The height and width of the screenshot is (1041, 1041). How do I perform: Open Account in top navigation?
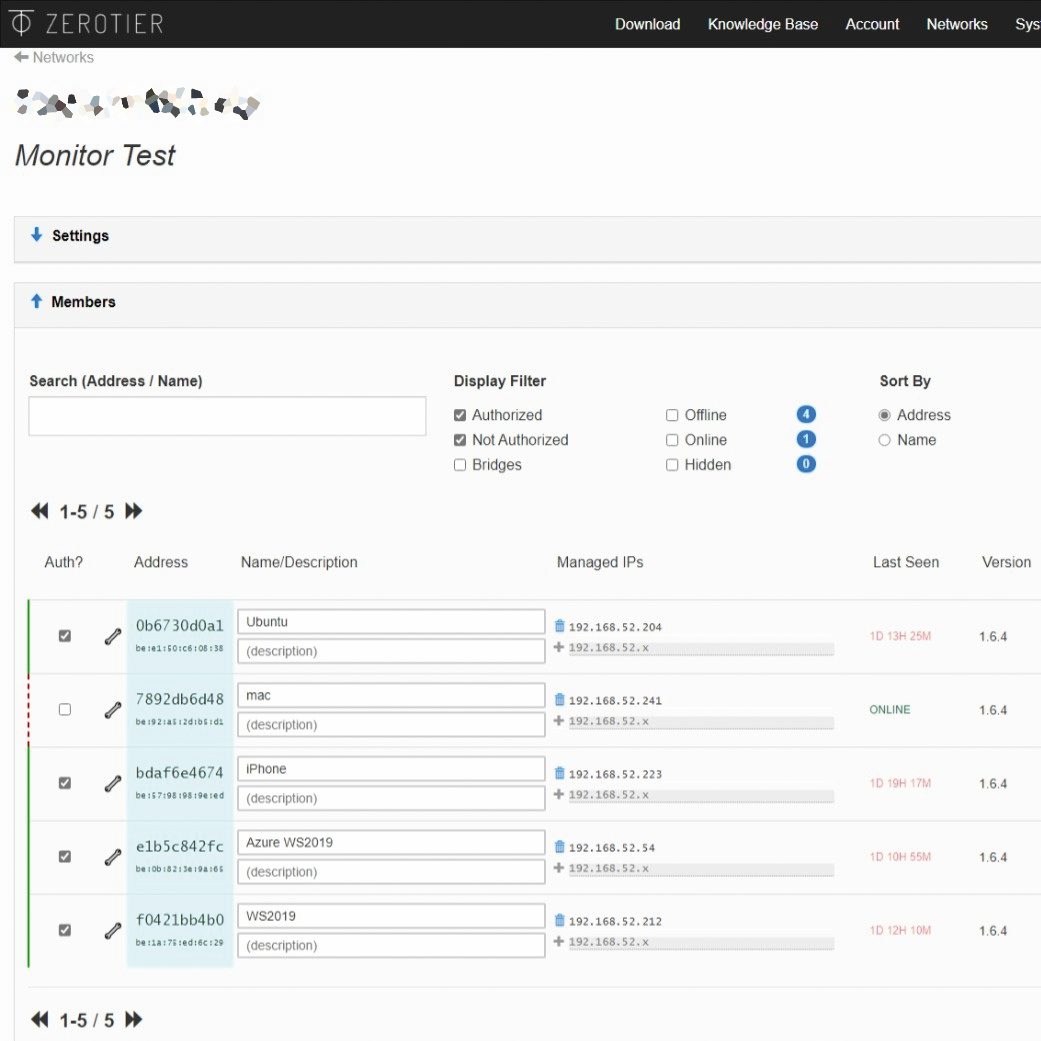872,24
